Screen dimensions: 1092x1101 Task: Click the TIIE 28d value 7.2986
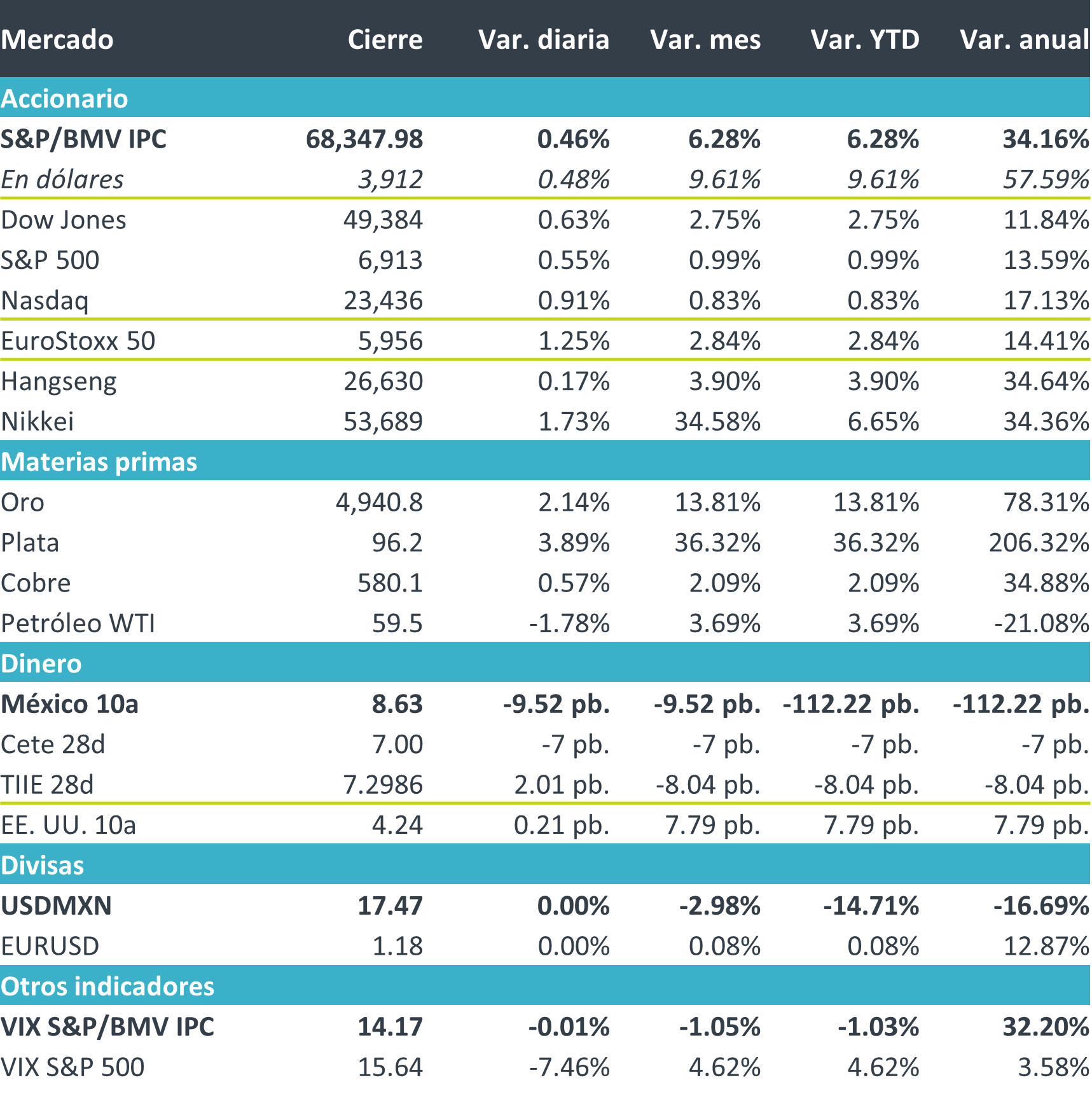tap(383, 785)
